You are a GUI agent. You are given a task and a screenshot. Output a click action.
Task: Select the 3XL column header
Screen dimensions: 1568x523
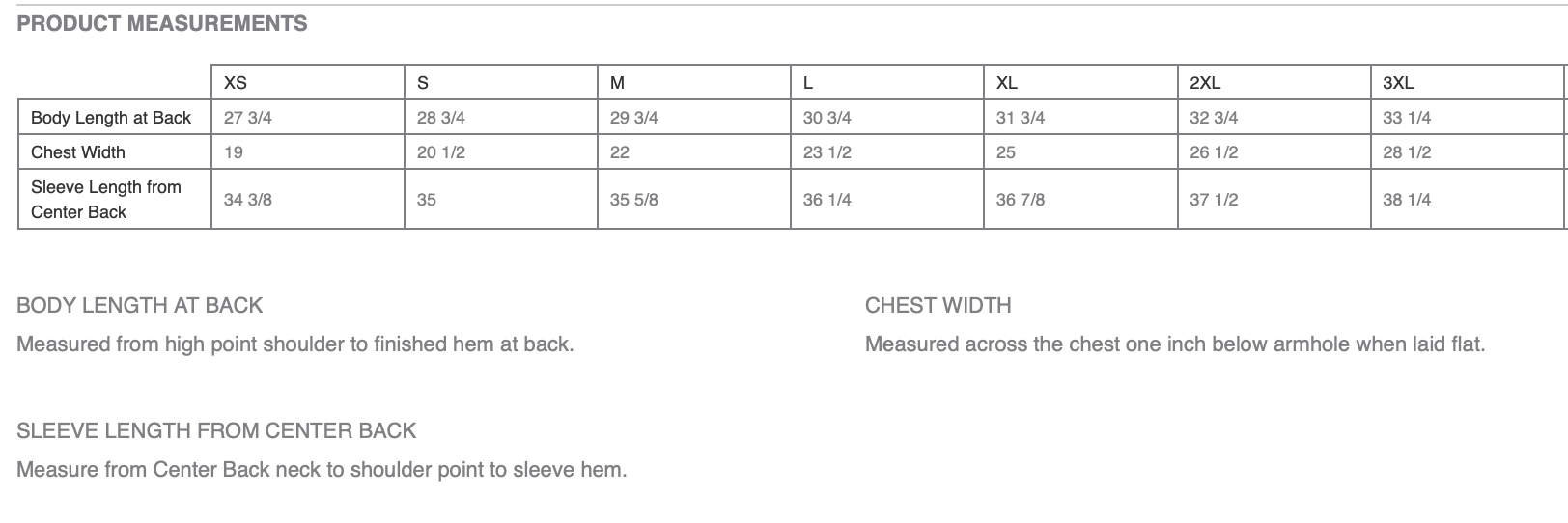(1398, 83)
